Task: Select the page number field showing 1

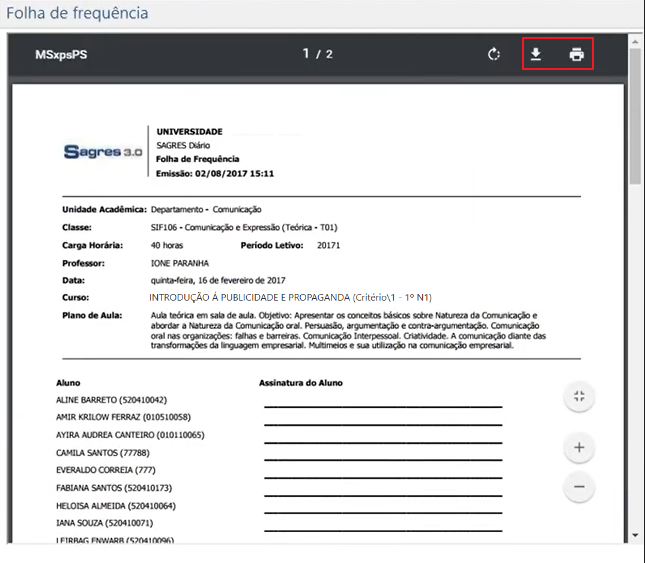Action: pos(306,53)
